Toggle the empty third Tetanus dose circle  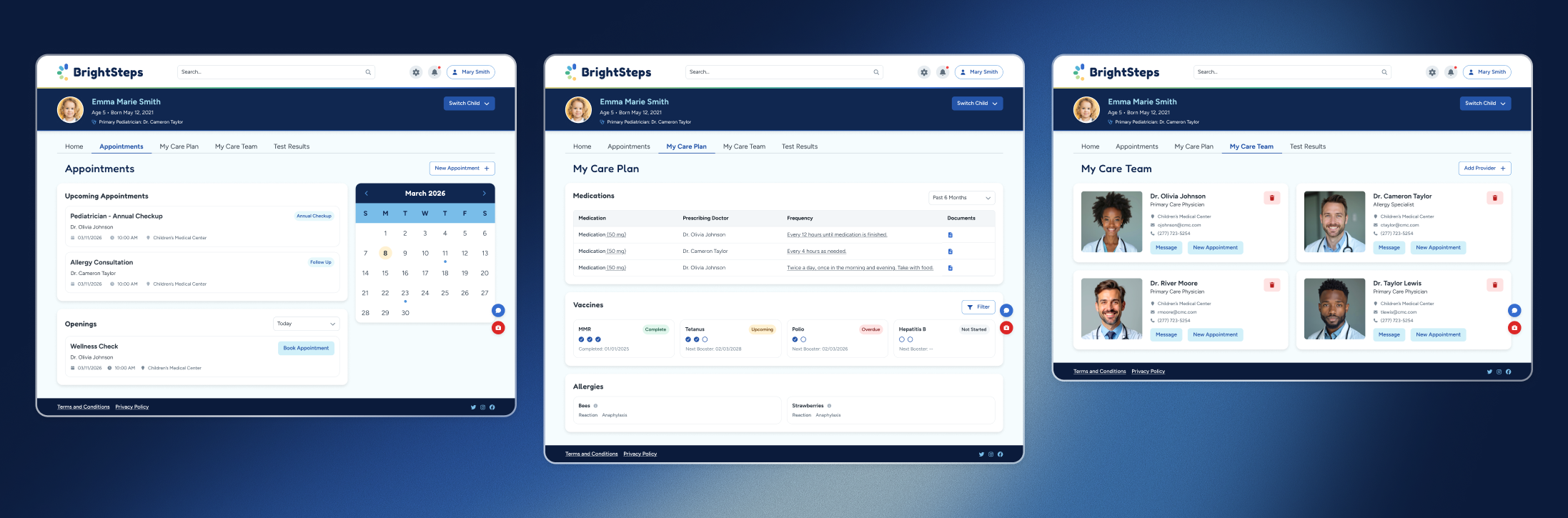coord(705,339)
